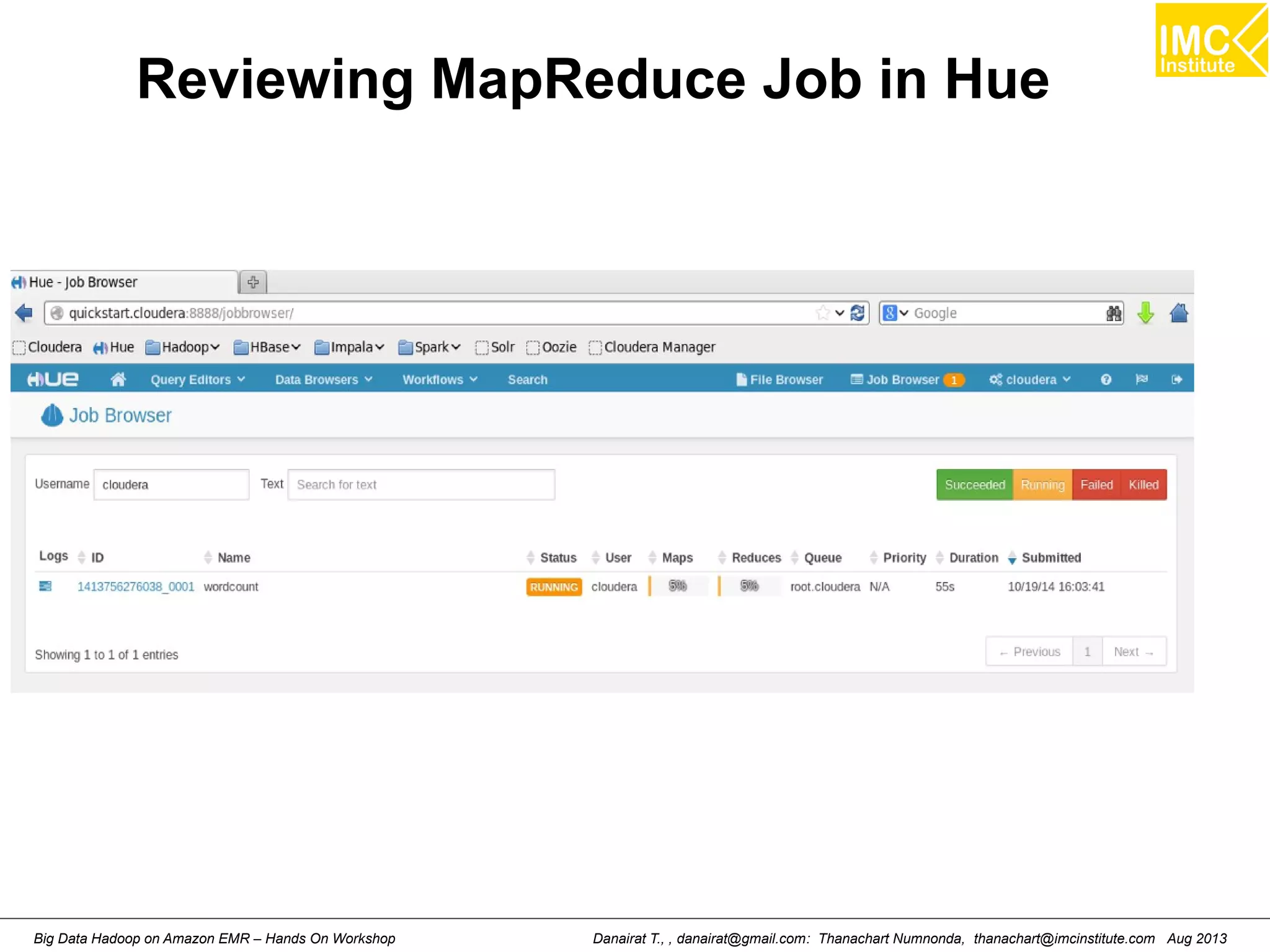Click the Maps 5% progress bar
The image size is (1270, 952).
click(678, 586)
